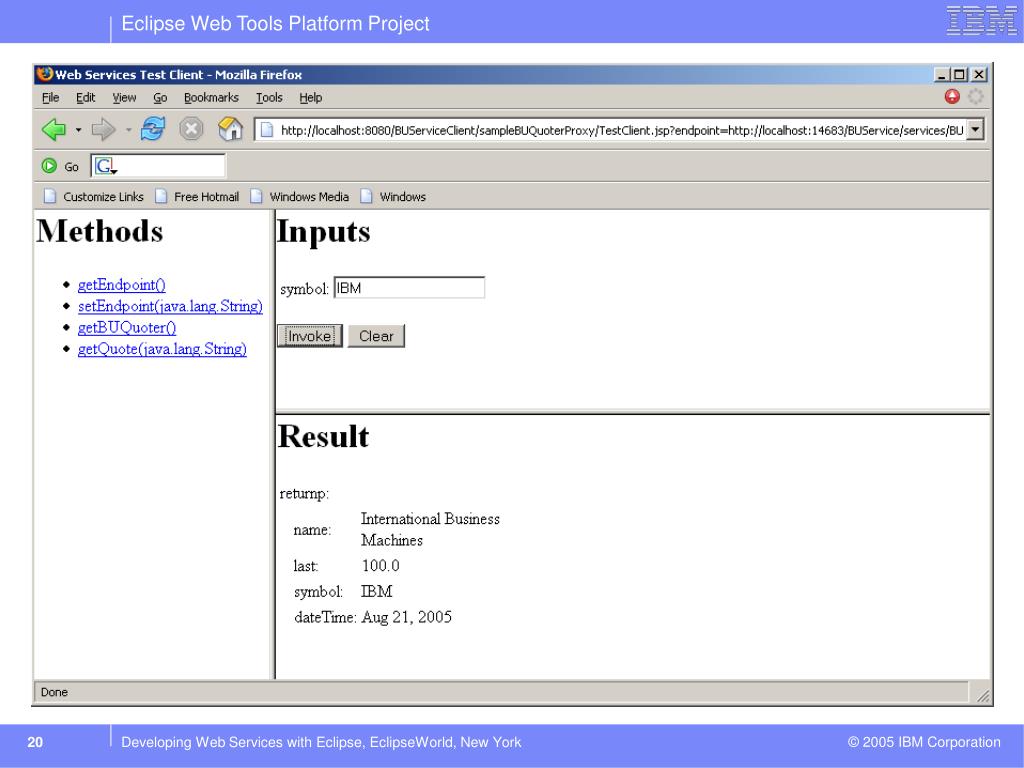The width and height of the screenshot is (1024, 768).
Task: Open the Windows bookmark
Action: coord(393,197)
